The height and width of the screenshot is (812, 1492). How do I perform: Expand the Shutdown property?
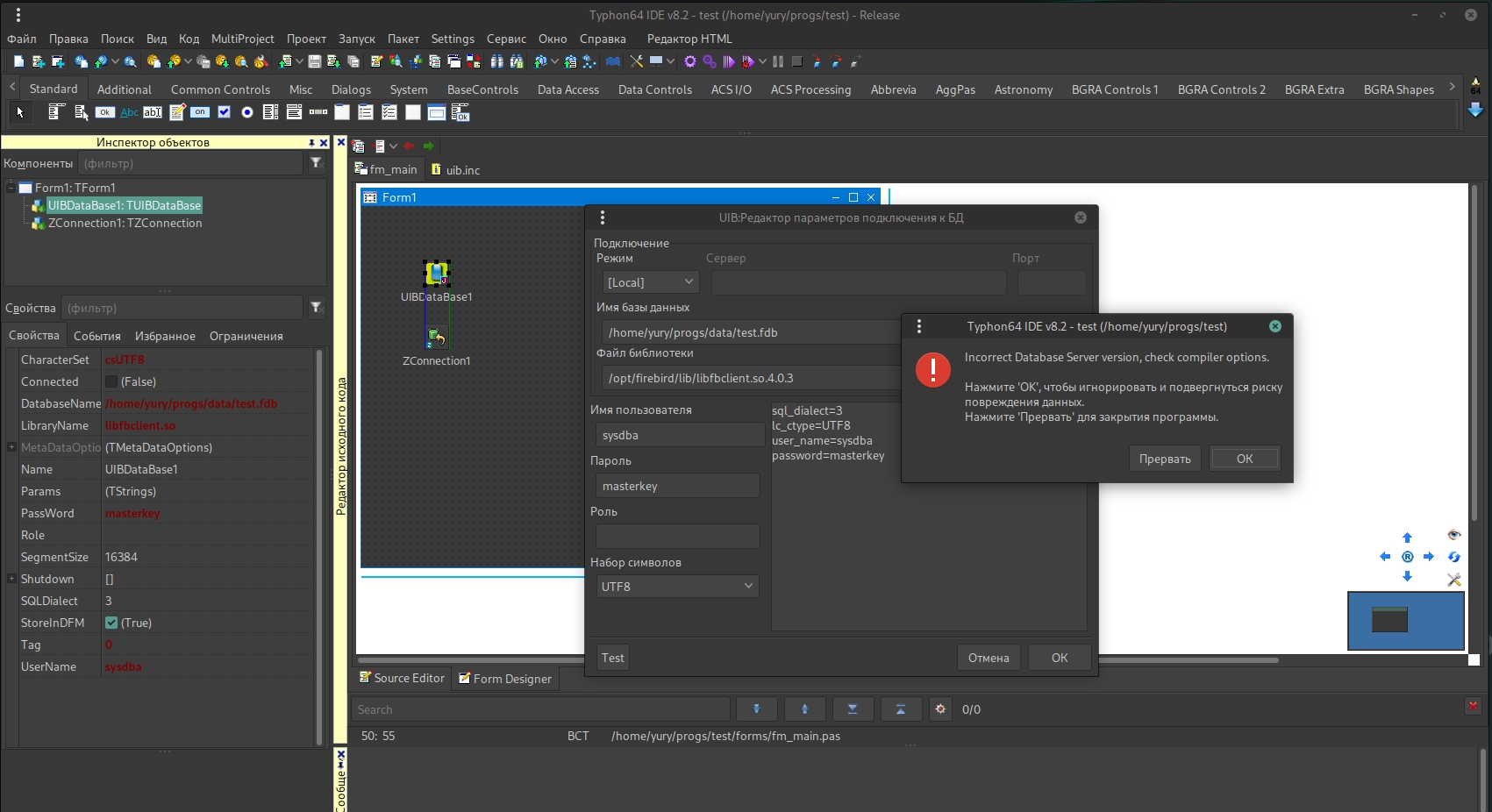click(x=11, y=579)
